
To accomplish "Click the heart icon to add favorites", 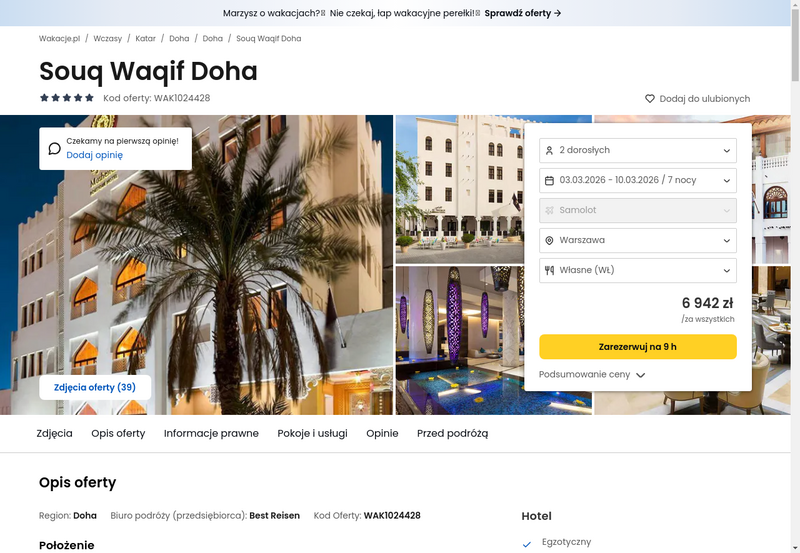I will 649,98.
